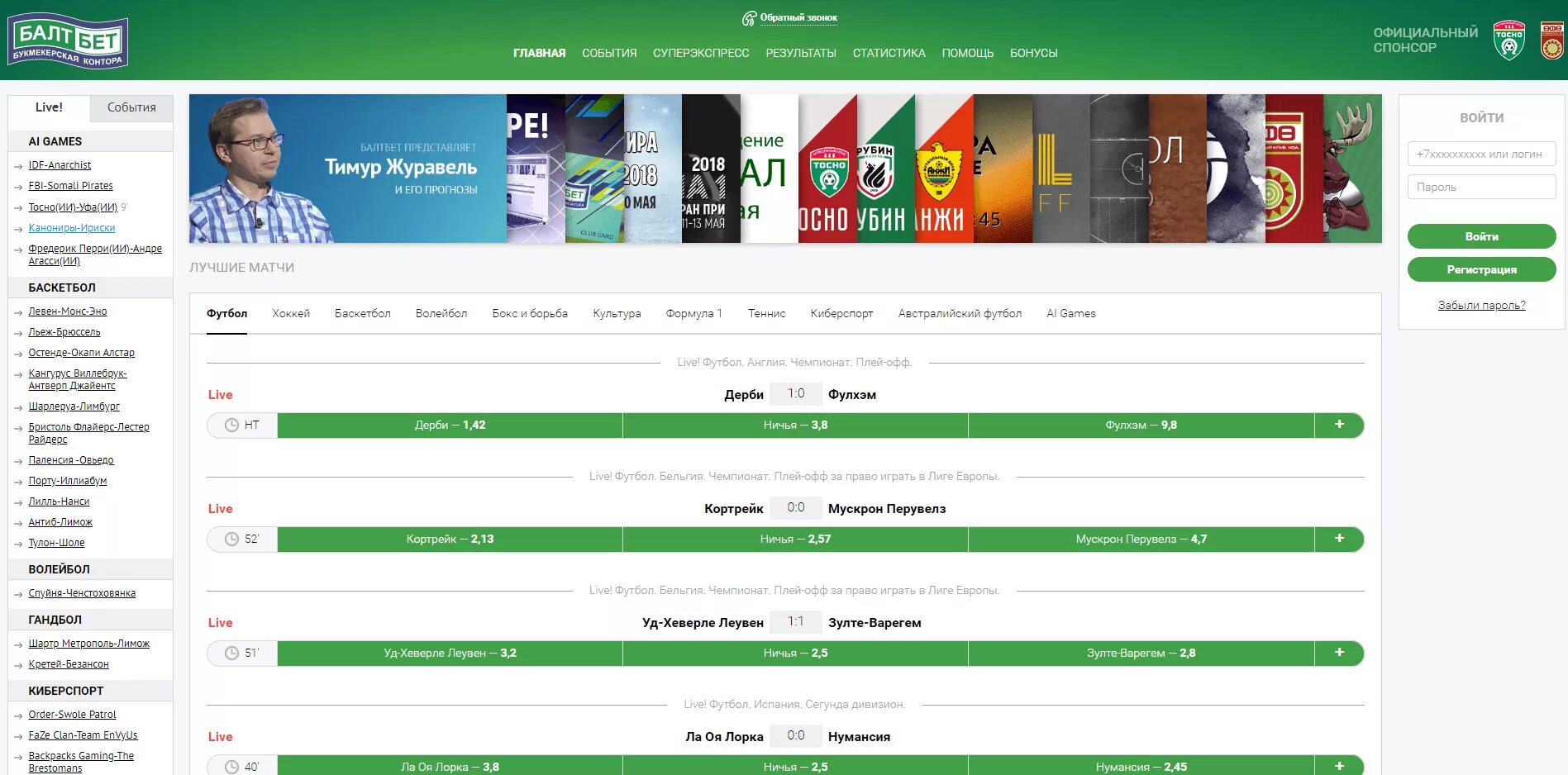Select the AI Games tab
1568x775 pixels.
click(1070, 313)
